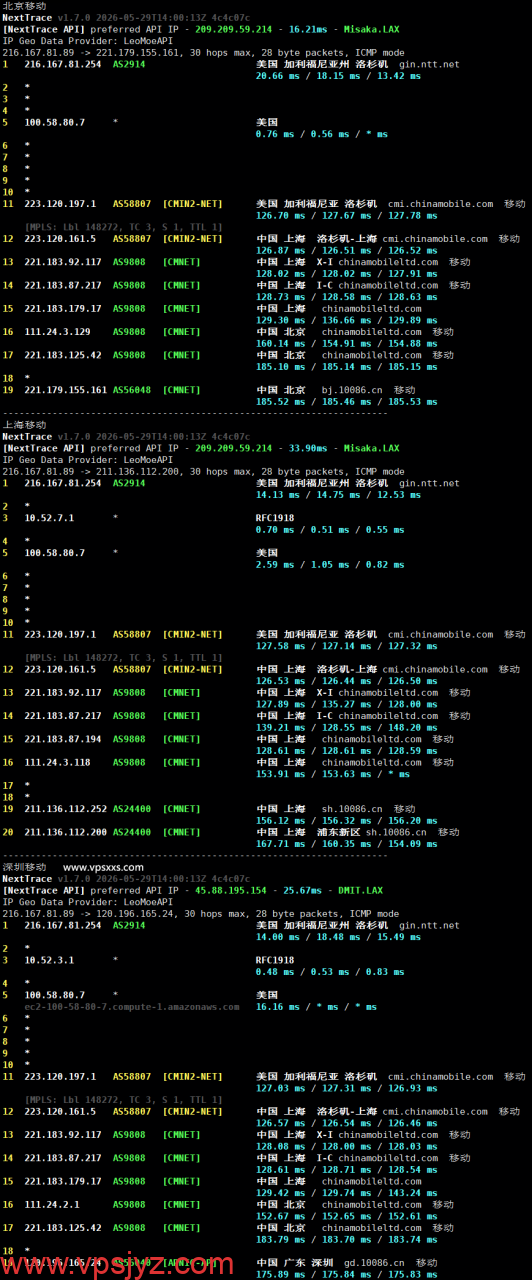This screenshot has height=1280, width=532.
Task: Click timings 16.16 ms / * ms / * ms
Action: pos(316,1007)
